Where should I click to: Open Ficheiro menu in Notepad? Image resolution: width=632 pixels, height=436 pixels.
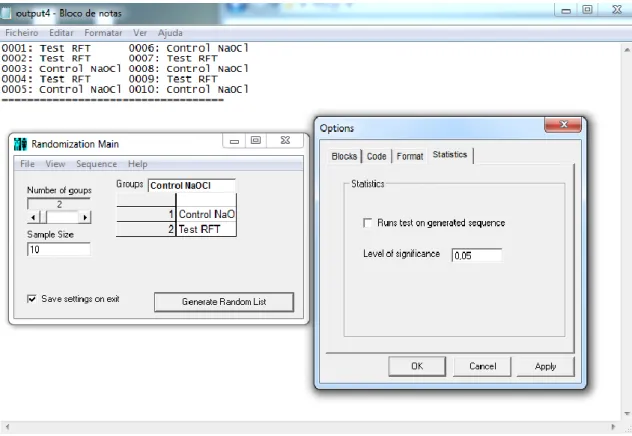[x=22, y=33]
